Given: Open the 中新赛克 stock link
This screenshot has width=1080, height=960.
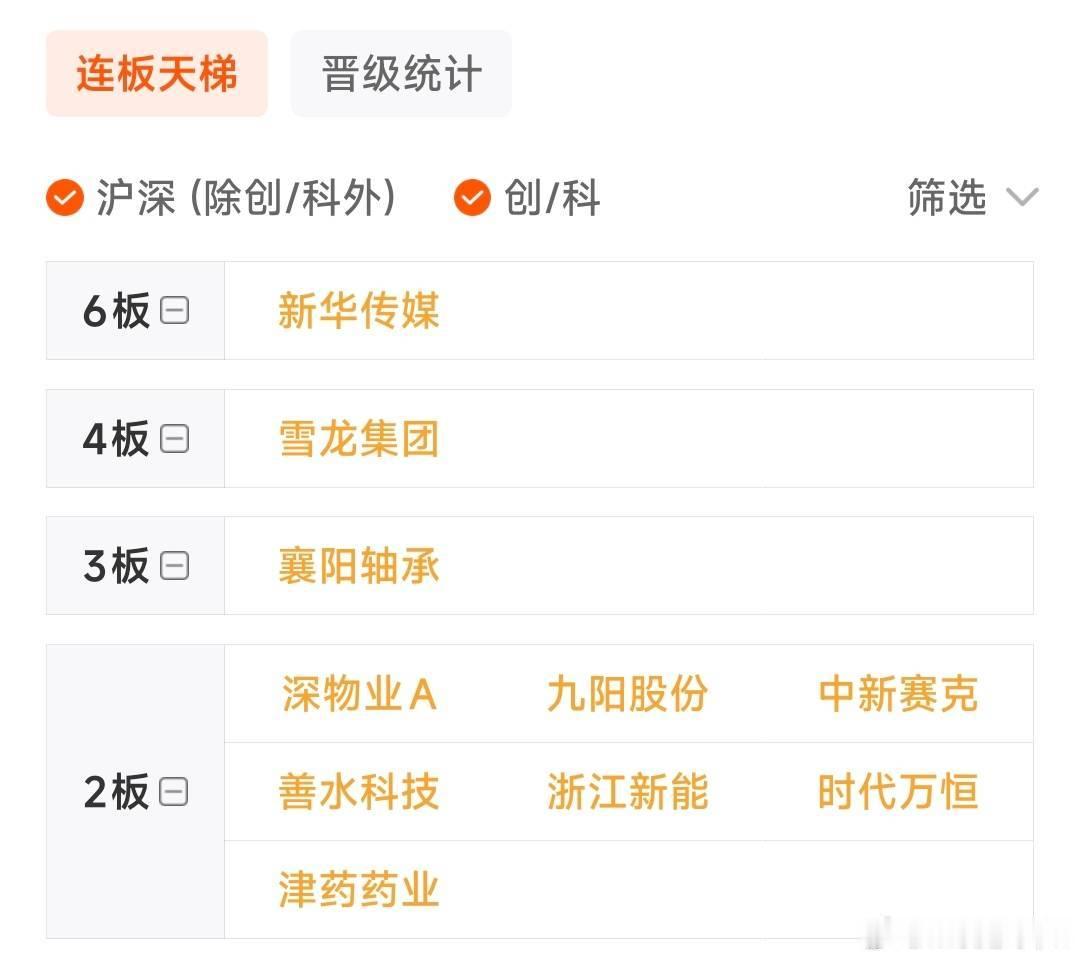Looking at the screenshot, I should pos(898,693).
